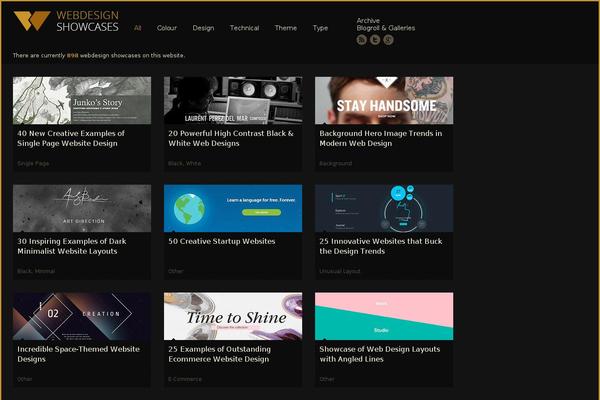Click the Webdesign Showcases logo
Image resolution: width=600 pixels, height=400 pixels.
point(66,21)
